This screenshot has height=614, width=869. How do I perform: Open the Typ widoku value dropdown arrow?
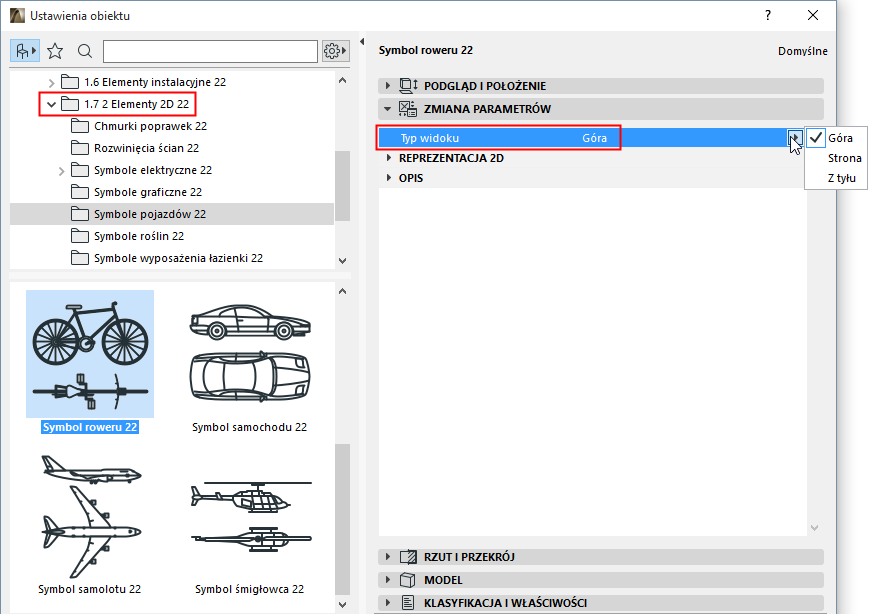point(795,138)
